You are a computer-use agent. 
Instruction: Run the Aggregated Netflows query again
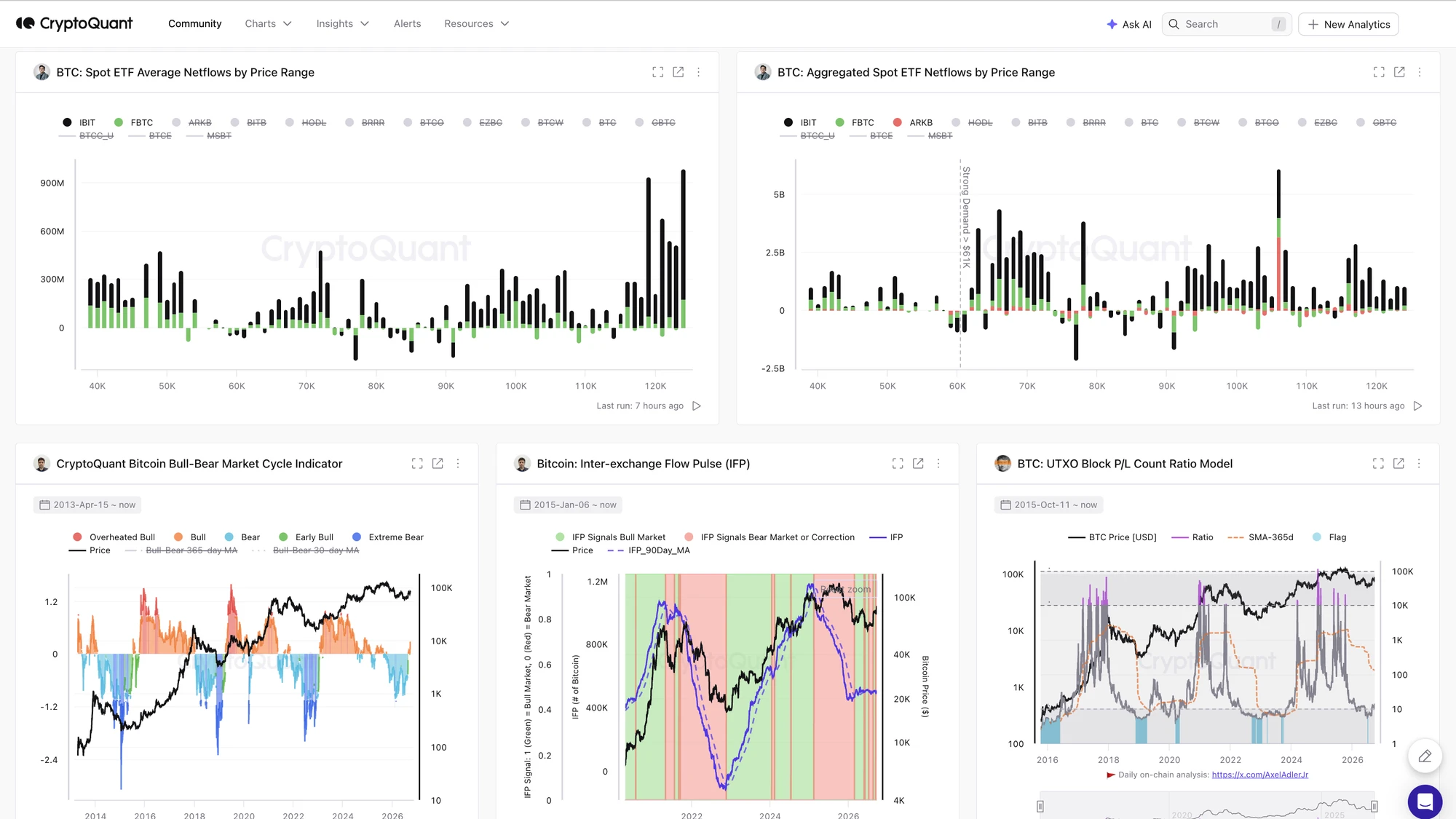click(x=1417, y=406)
